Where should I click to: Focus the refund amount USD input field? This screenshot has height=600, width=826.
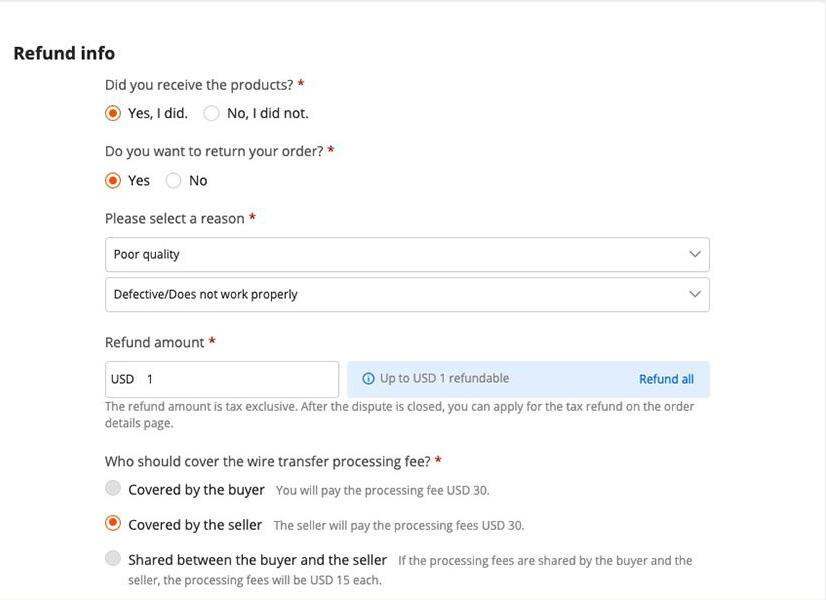pos(238,379)
